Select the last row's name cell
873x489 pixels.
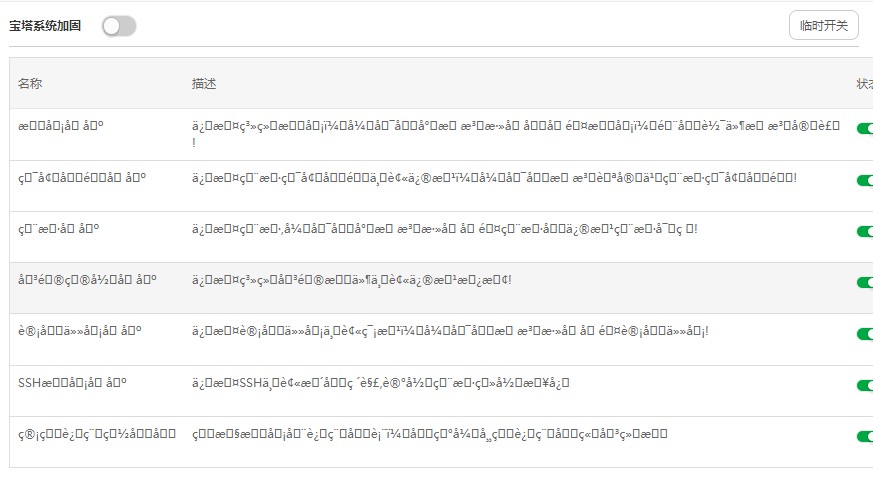tap(97, 434)
